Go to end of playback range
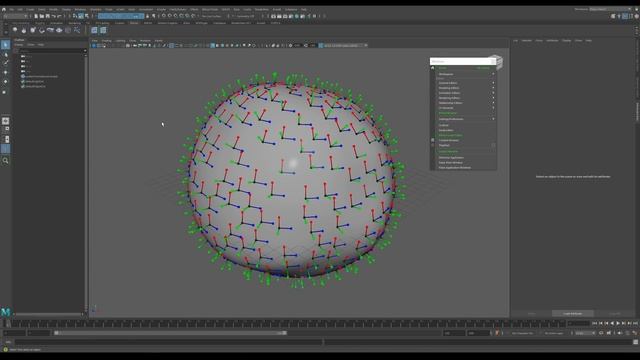The image size is (640, 360). (635, 323)
